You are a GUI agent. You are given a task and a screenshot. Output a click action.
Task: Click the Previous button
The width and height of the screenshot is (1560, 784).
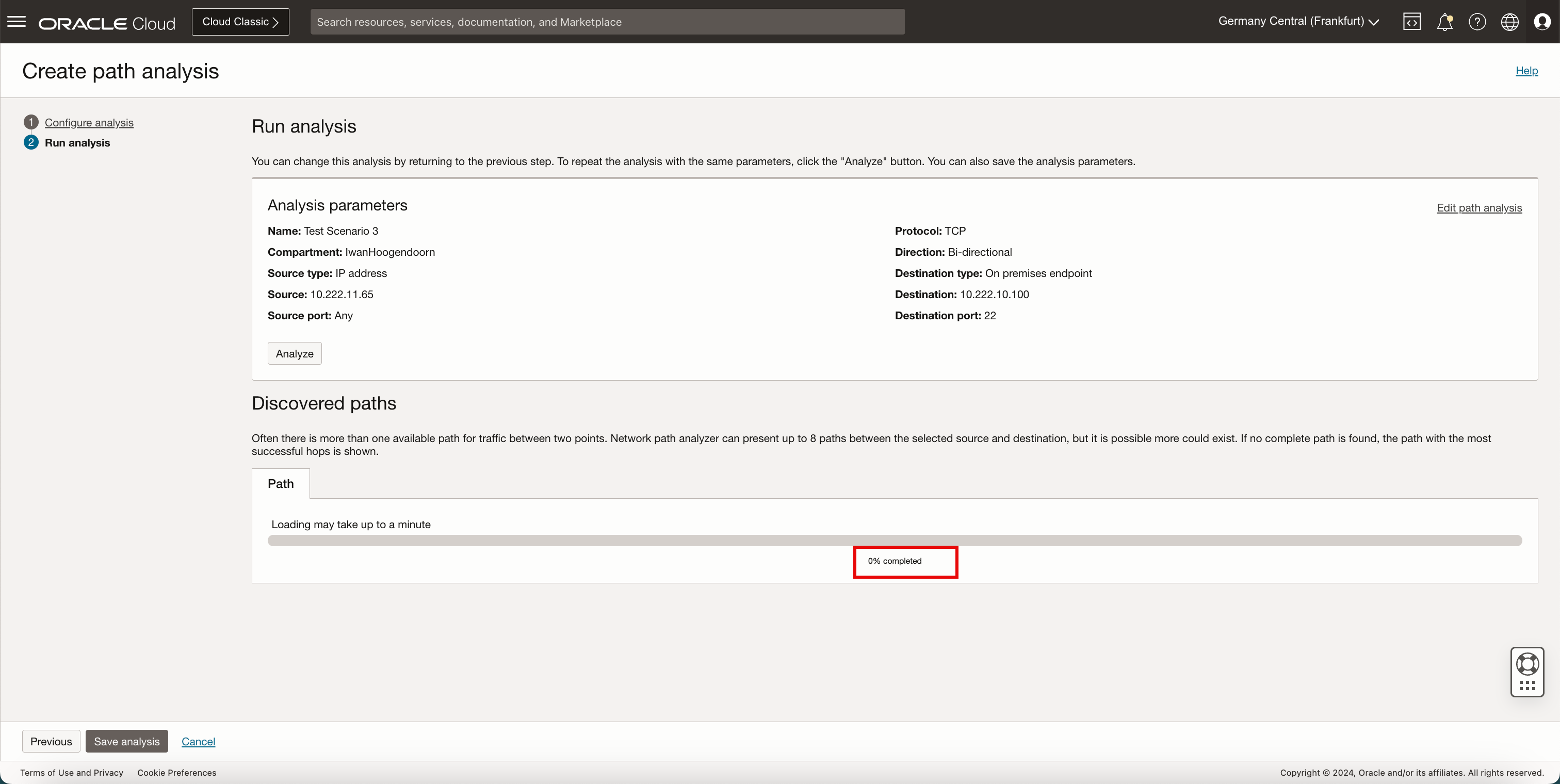tap(51, 741)
